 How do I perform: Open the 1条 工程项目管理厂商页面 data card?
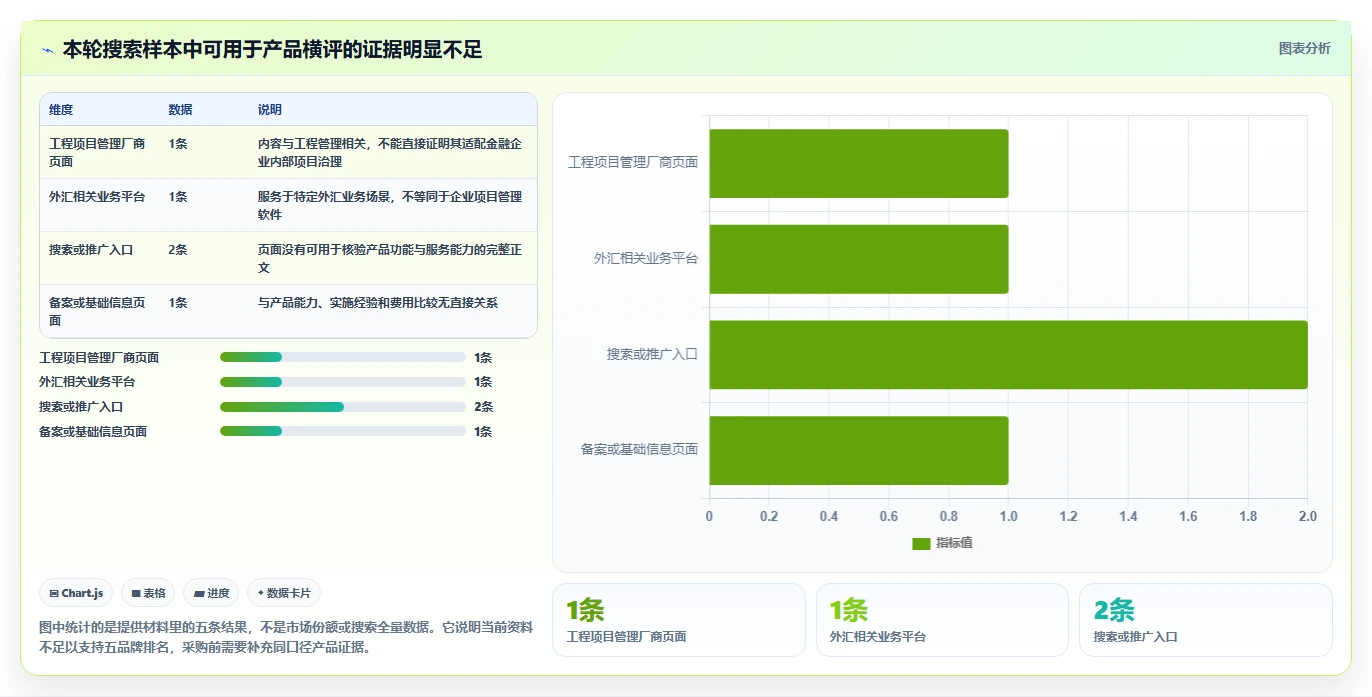[679, 620]
